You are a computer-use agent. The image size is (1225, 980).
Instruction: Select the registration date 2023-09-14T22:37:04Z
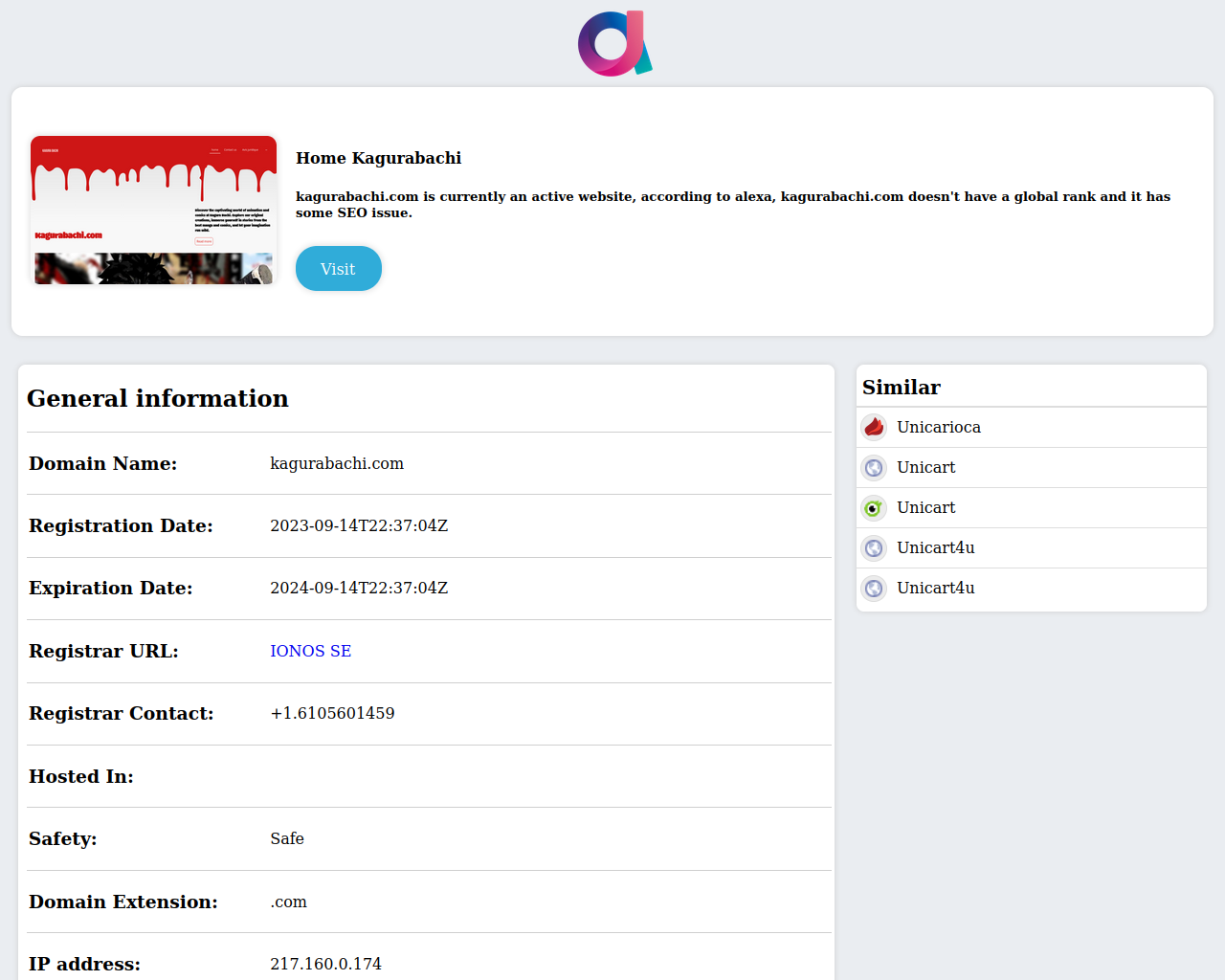(x=359, y=525)
